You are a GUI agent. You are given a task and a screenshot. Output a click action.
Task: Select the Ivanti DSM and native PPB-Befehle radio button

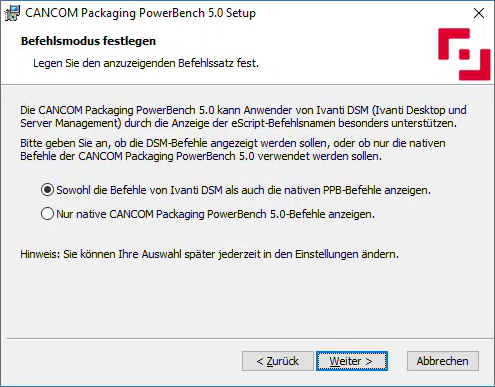pos(47,190)
